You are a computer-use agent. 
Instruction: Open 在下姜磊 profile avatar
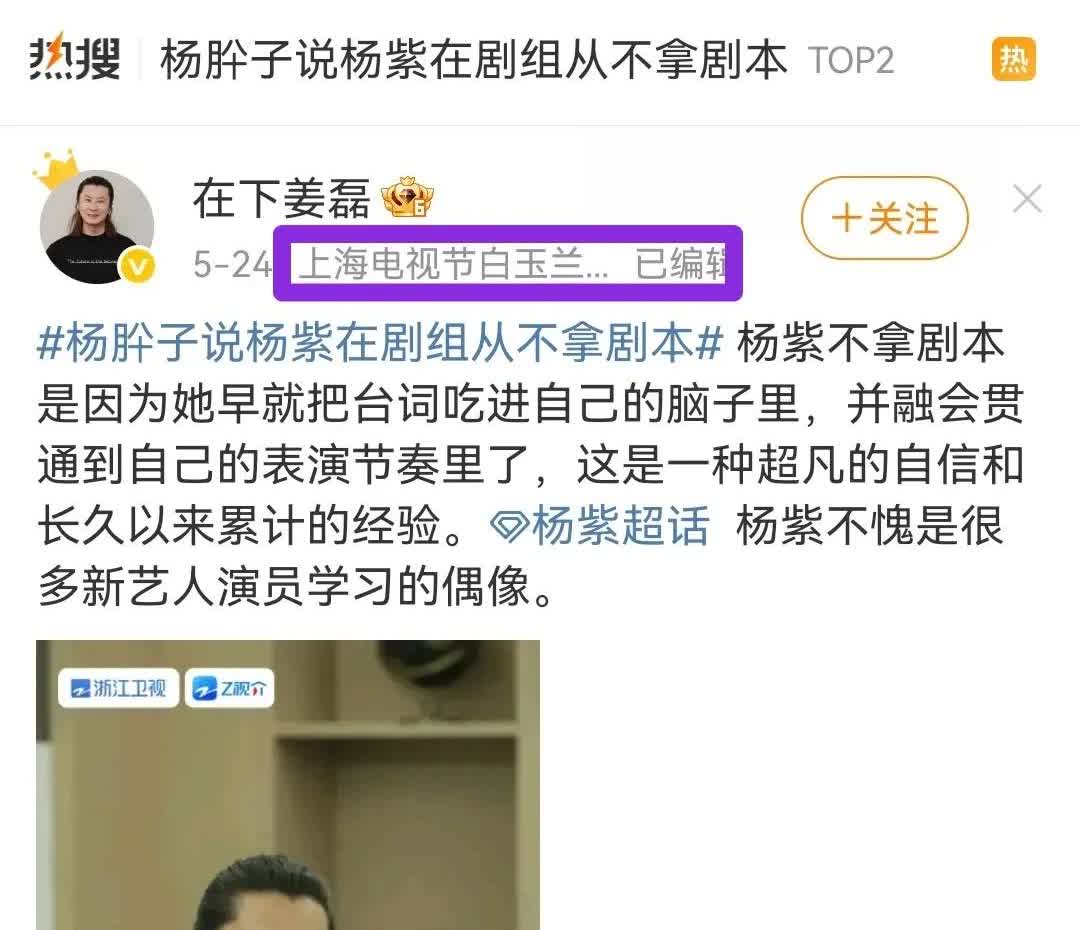coord(96,227)
